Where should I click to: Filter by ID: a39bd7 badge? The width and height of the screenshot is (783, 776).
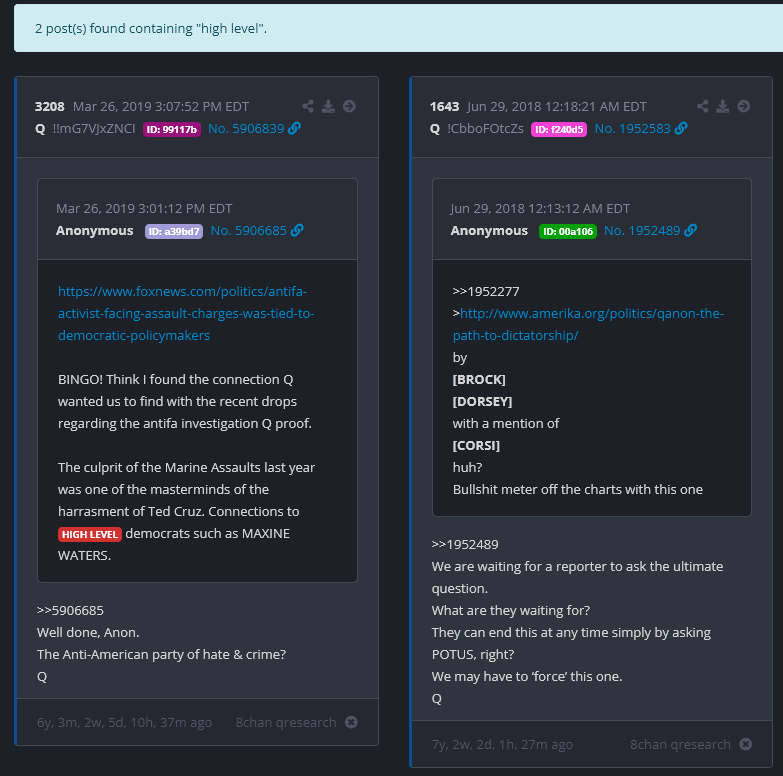tap(174, 231)
